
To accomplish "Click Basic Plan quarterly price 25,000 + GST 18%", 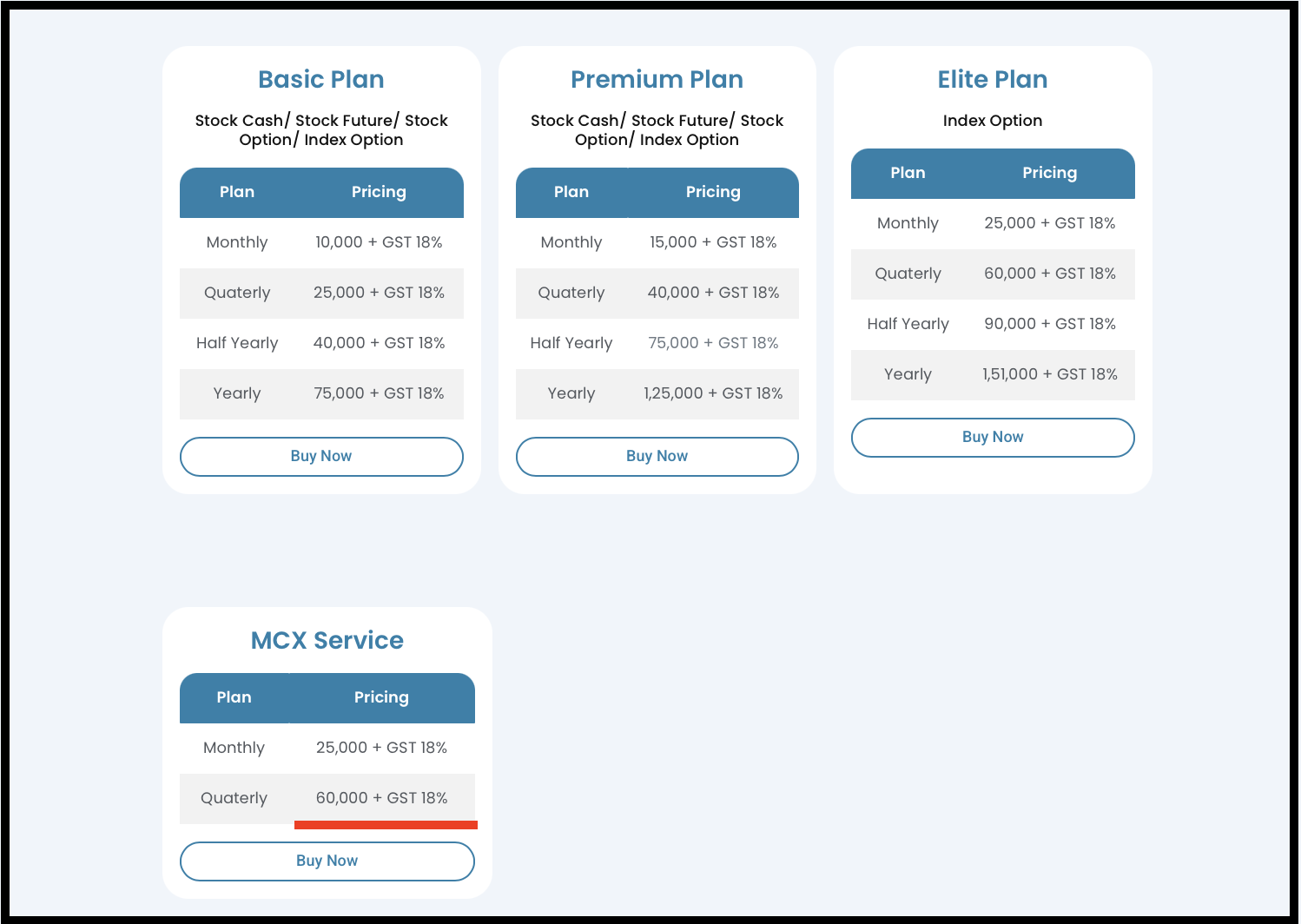I will point(379,293).
